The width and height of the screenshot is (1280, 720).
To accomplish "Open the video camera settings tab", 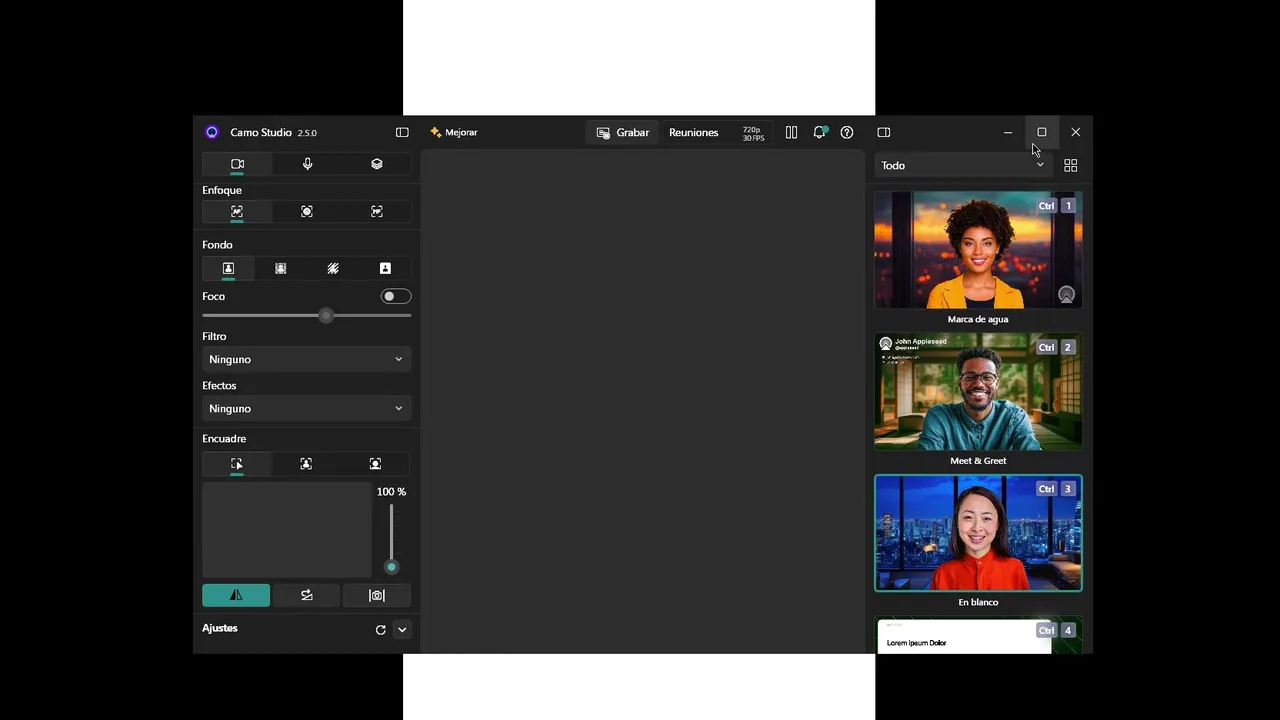I will click(237, 164).
